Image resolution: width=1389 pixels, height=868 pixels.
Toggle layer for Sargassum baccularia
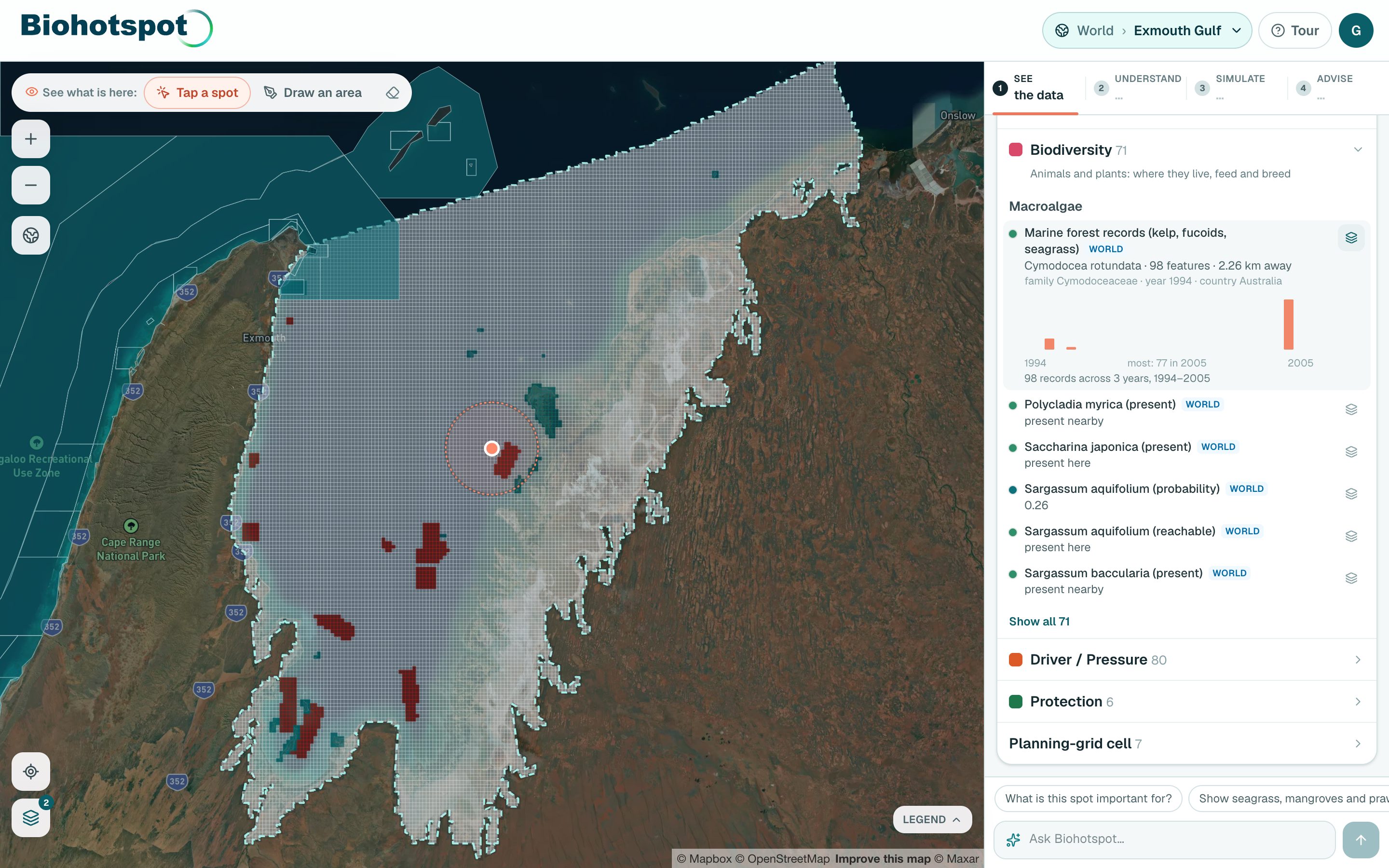tap(1351, 578)
